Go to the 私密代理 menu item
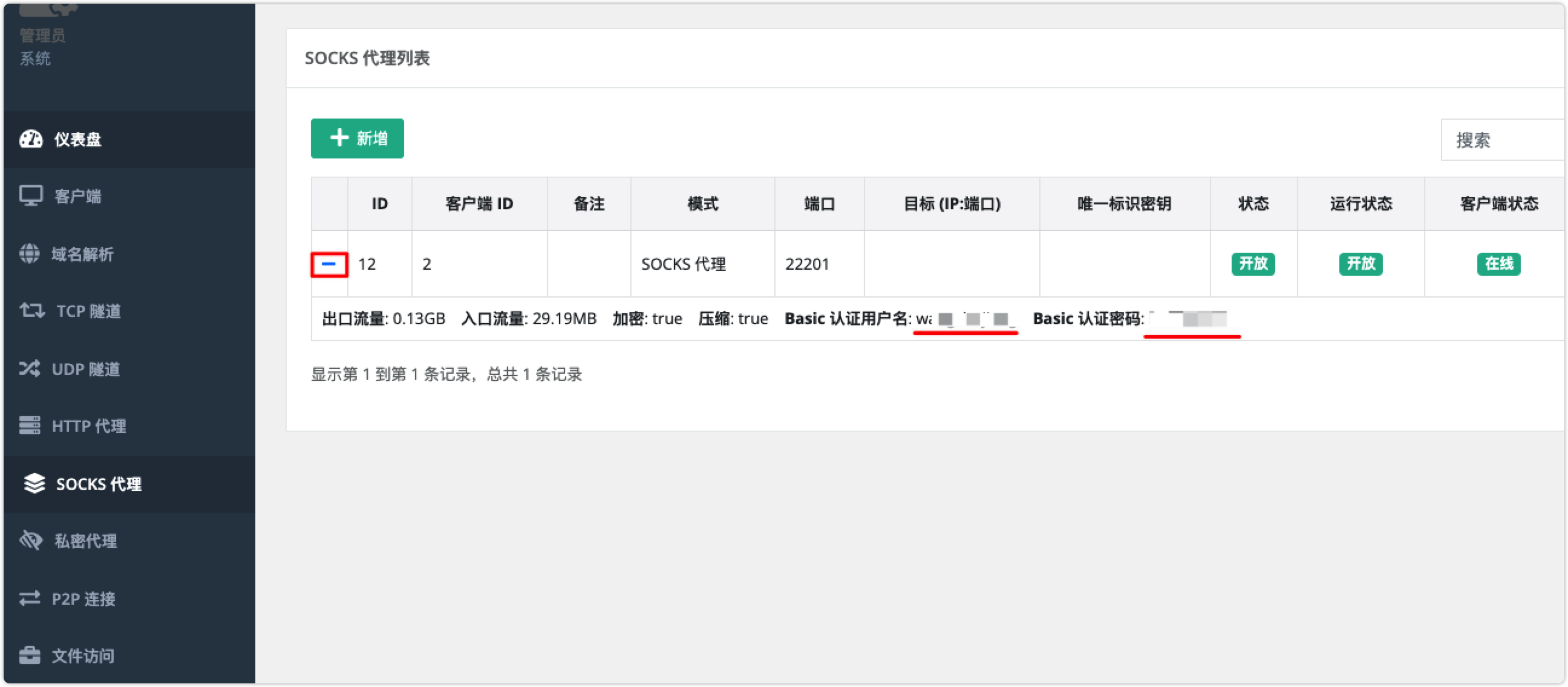The height and width of the screenshot is (687, 1568). (x=86, y=541)
